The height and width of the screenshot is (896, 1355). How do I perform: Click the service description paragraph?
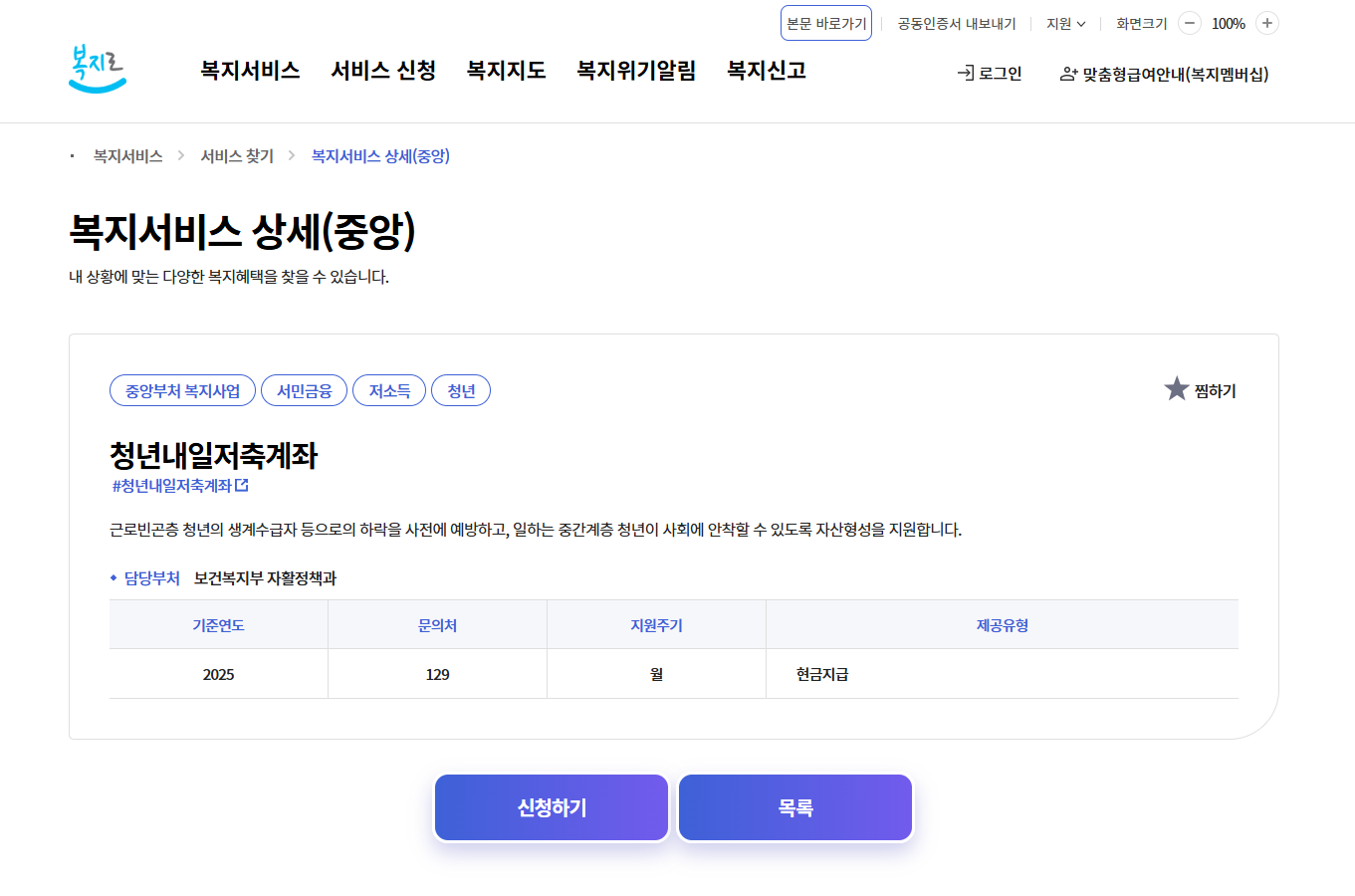pos(536,530)
